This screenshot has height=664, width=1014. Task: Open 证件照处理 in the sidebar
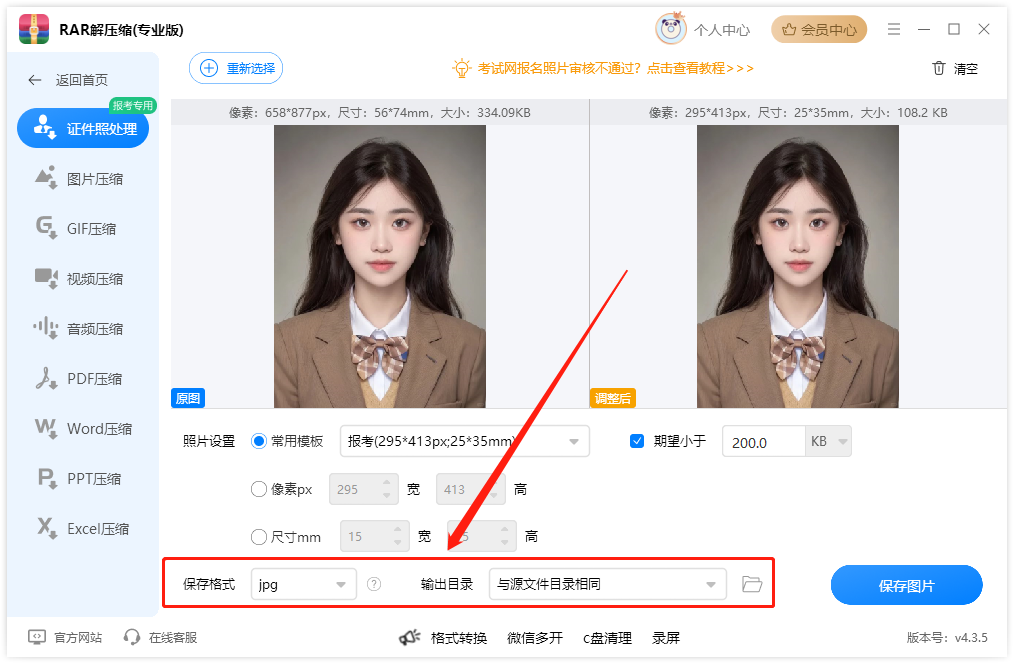click(83, 129)
